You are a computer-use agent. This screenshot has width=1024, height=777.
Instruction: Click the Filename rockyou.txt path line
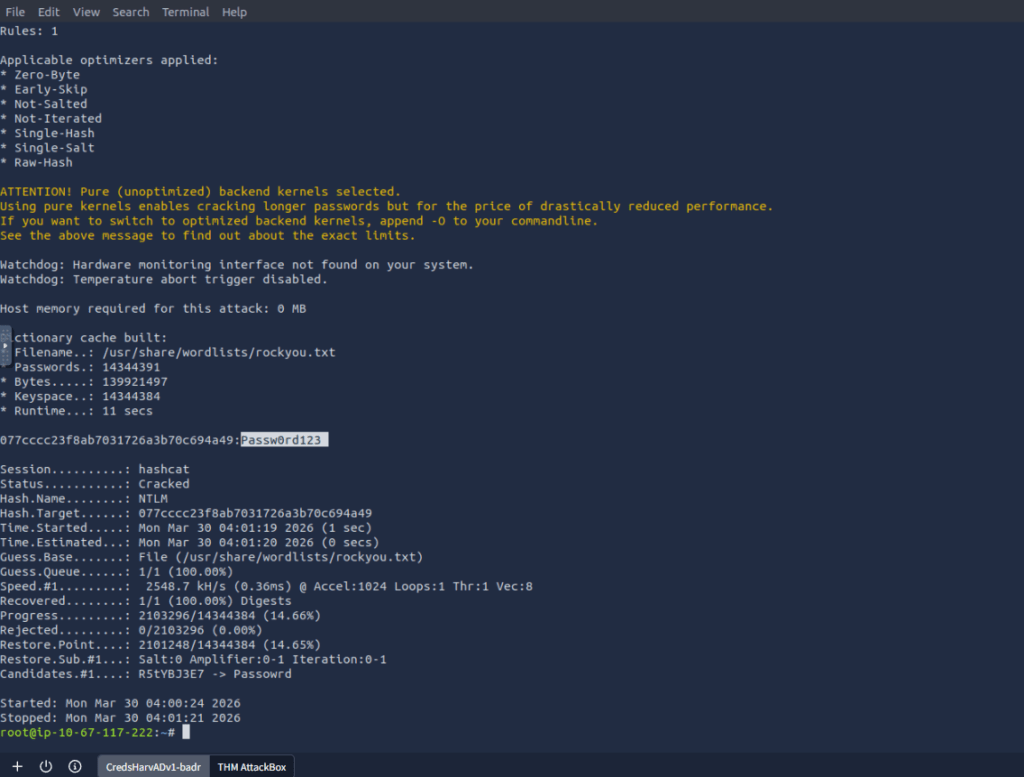174,353
